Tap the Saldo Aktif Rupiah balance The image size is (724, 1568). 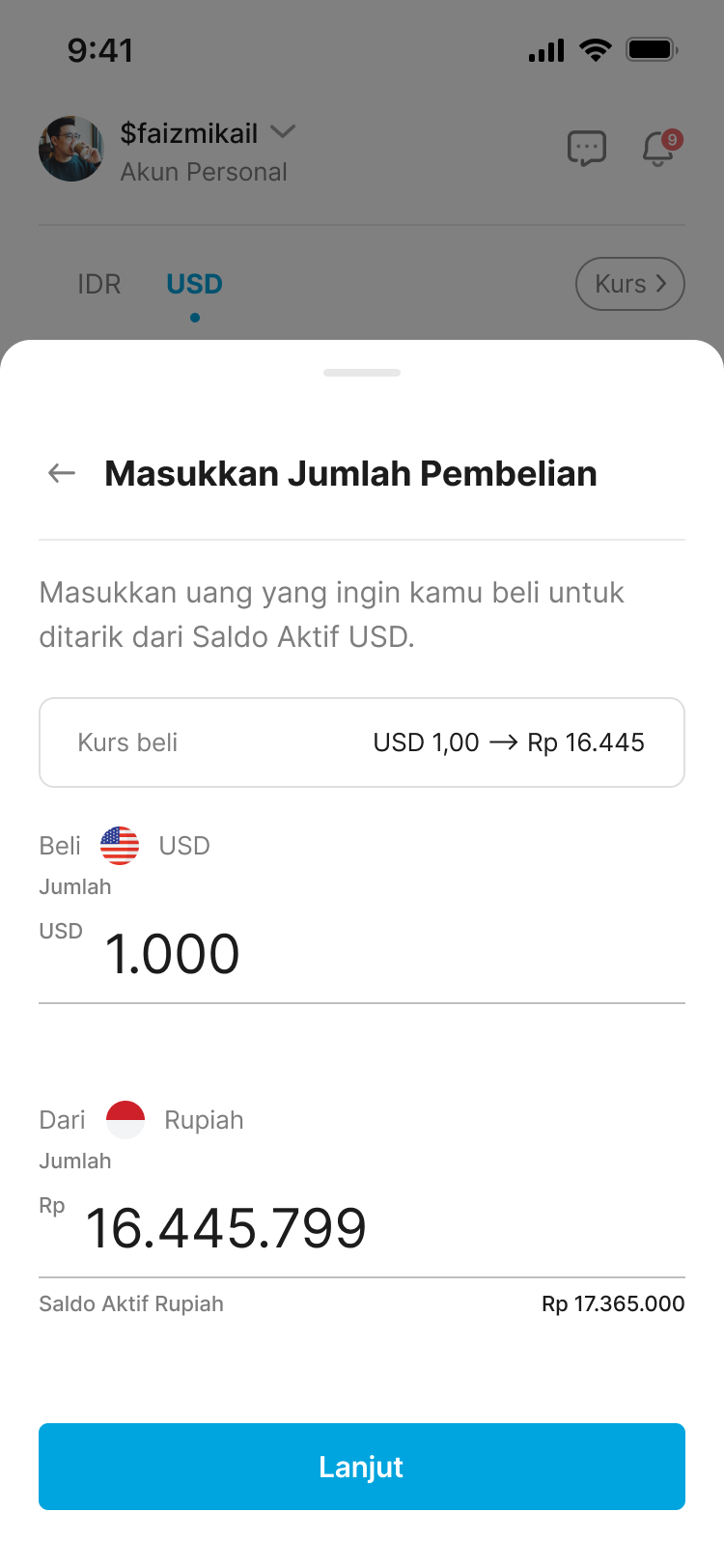point(613,1303)
